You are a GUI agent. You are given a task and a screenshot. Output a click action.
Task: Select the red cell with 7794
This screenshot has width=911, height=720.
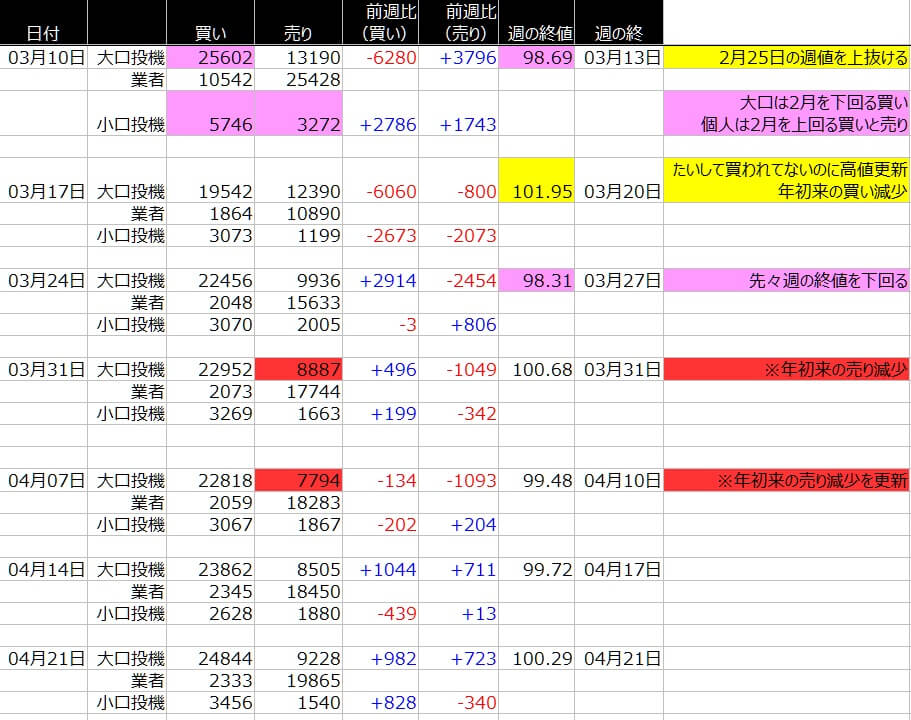298,480
